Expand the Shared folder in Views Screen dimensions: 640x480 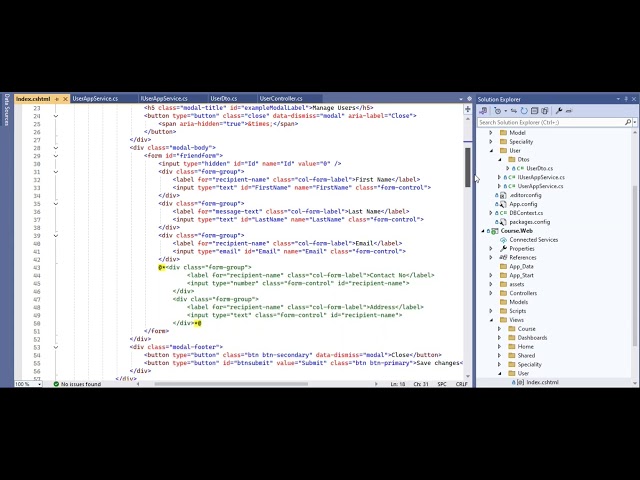tap(500, 356)
